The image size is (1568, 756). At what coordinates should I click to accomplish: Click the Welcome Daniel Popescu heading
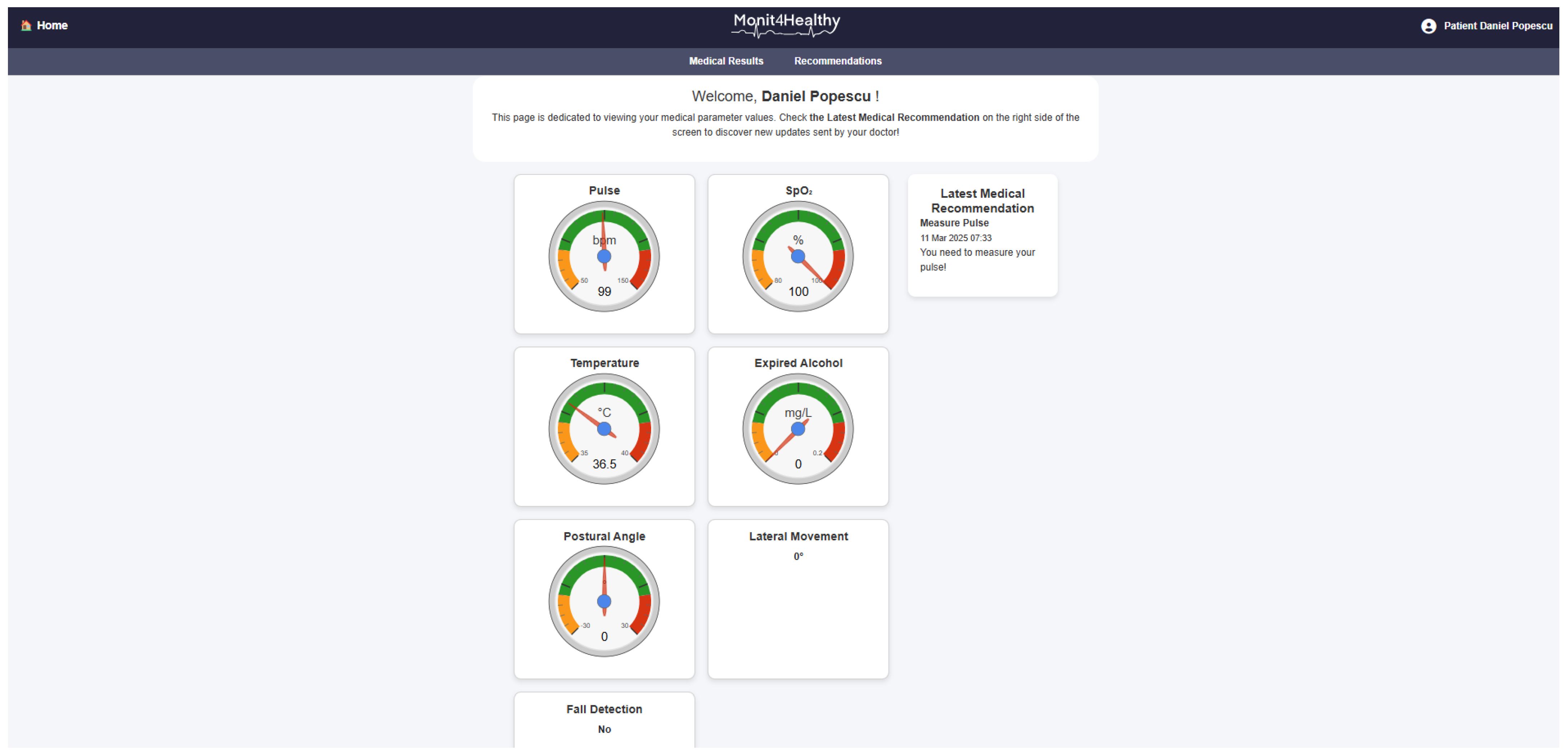785,96
